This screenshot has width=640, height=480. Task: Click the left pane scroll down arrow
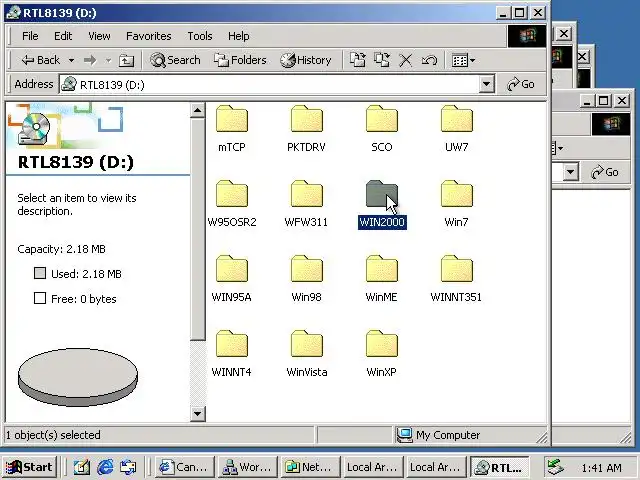point(198,414)
